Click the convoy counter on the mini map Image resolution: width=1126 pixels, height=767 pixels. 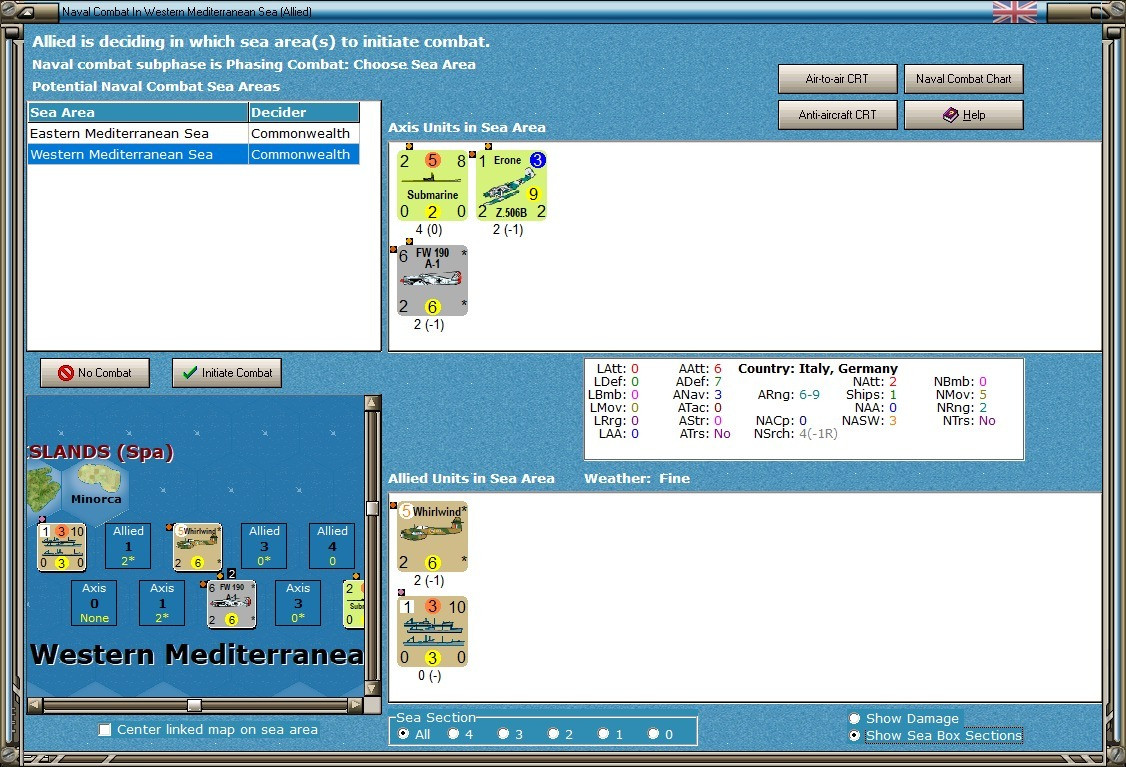pyautogui.click(x=62, y=547)
